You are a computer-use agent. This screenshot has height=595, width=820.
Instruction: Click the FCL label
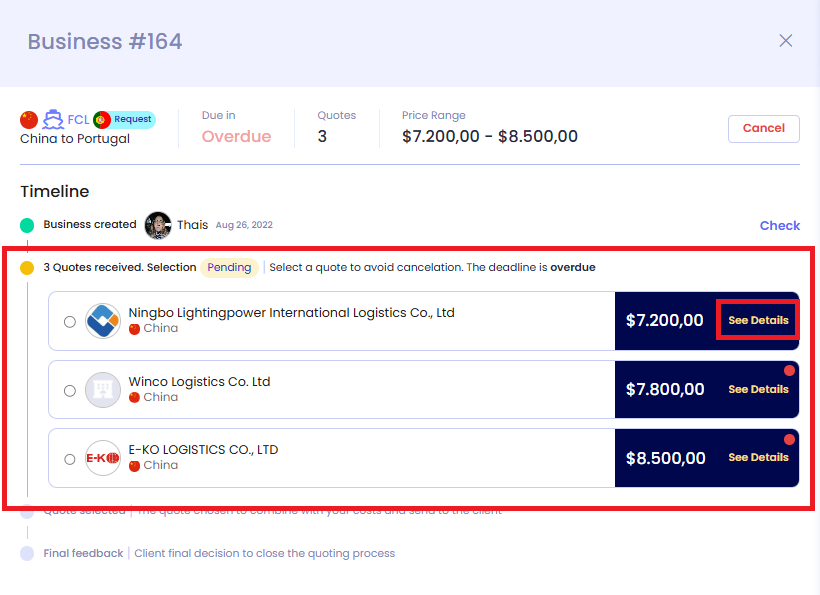pyautogui.click(x=78, y=120)
